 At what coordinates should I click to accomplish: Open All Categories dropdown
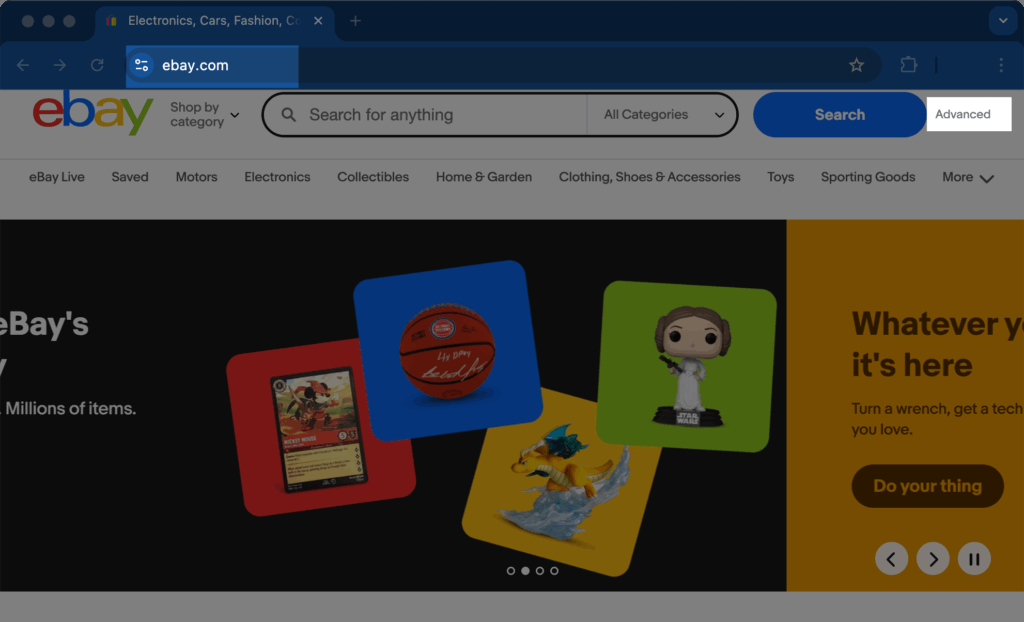click(x=664, y=115)
